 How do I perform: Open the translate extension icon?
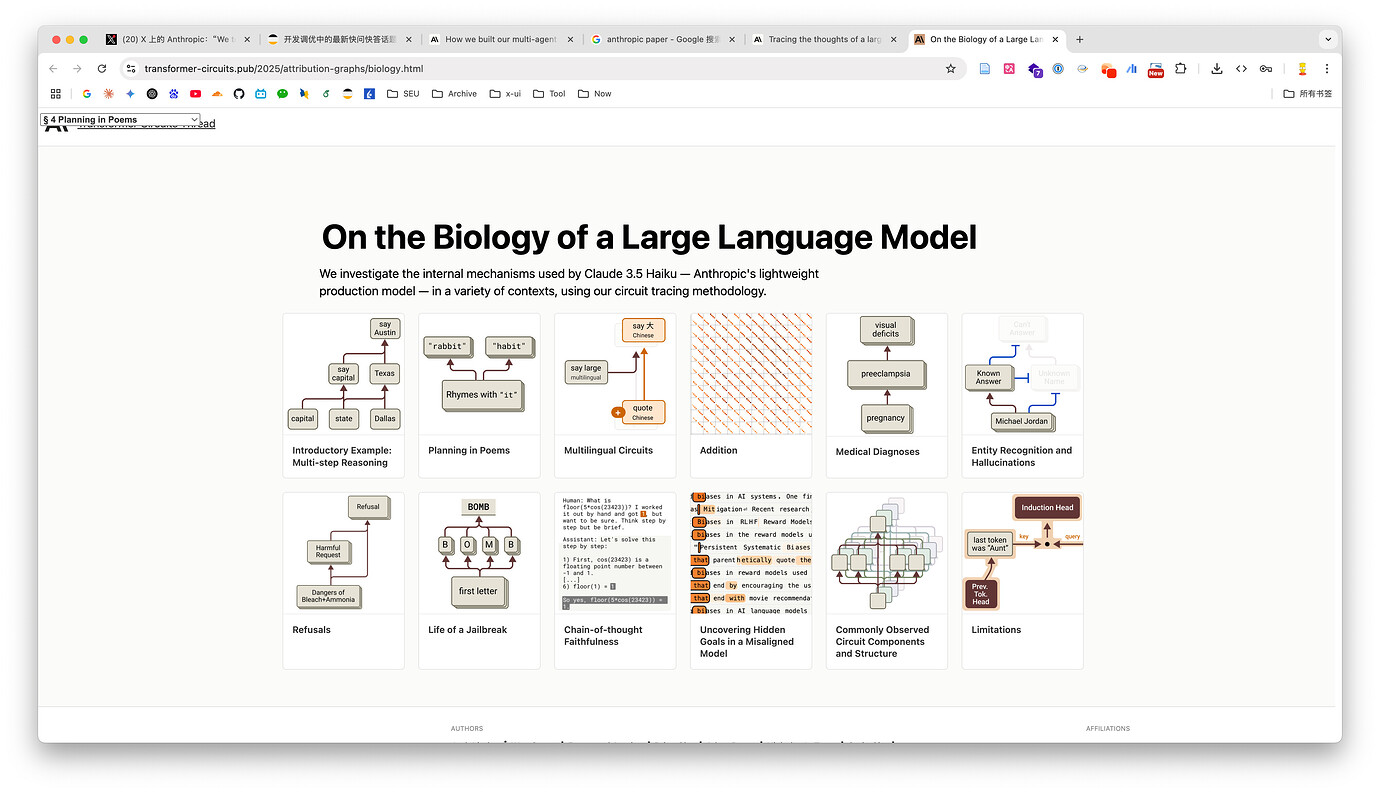[1009, 69]
